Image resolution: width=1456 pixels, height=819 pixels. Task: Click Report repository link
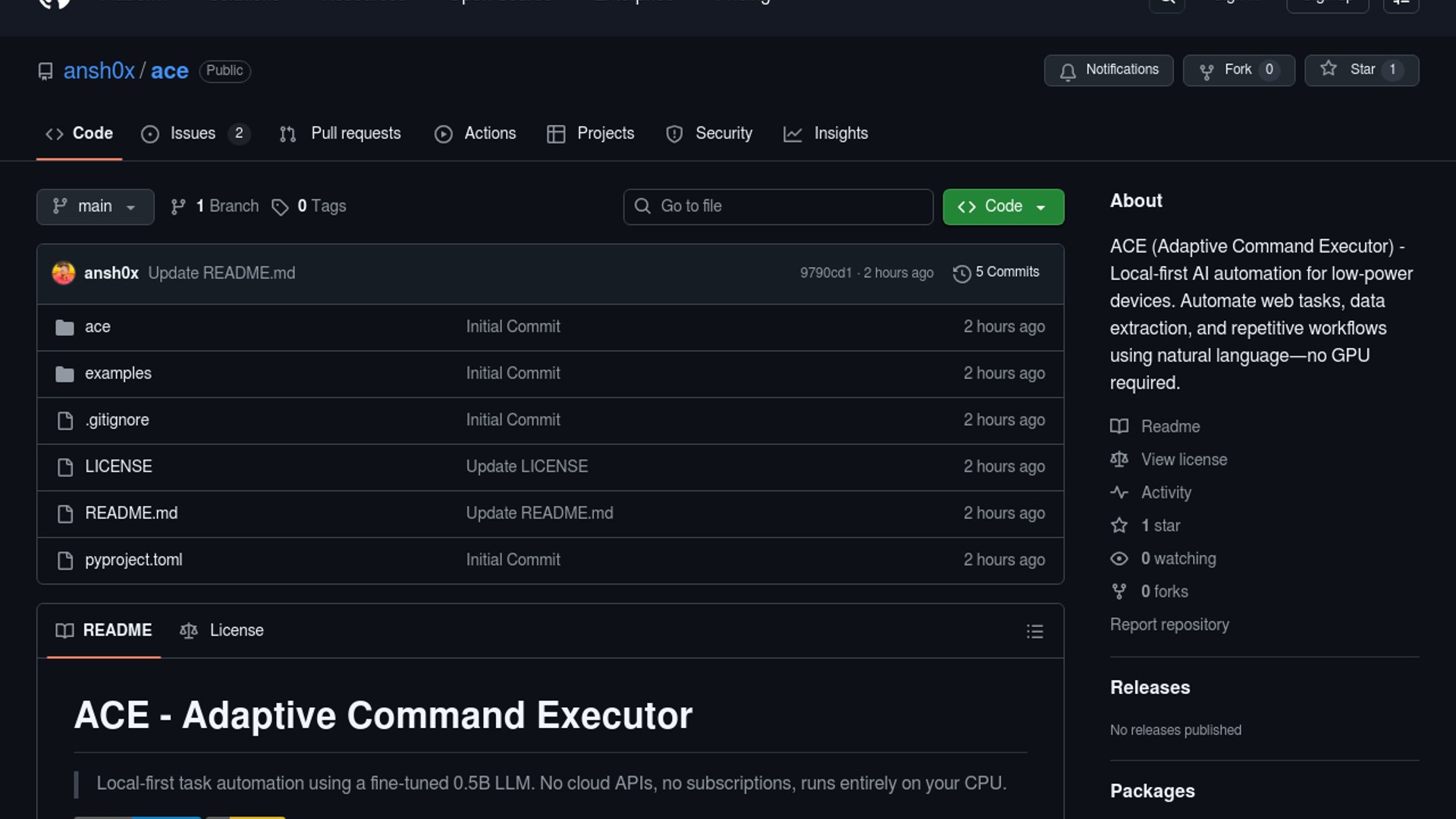pos(1169,625)
